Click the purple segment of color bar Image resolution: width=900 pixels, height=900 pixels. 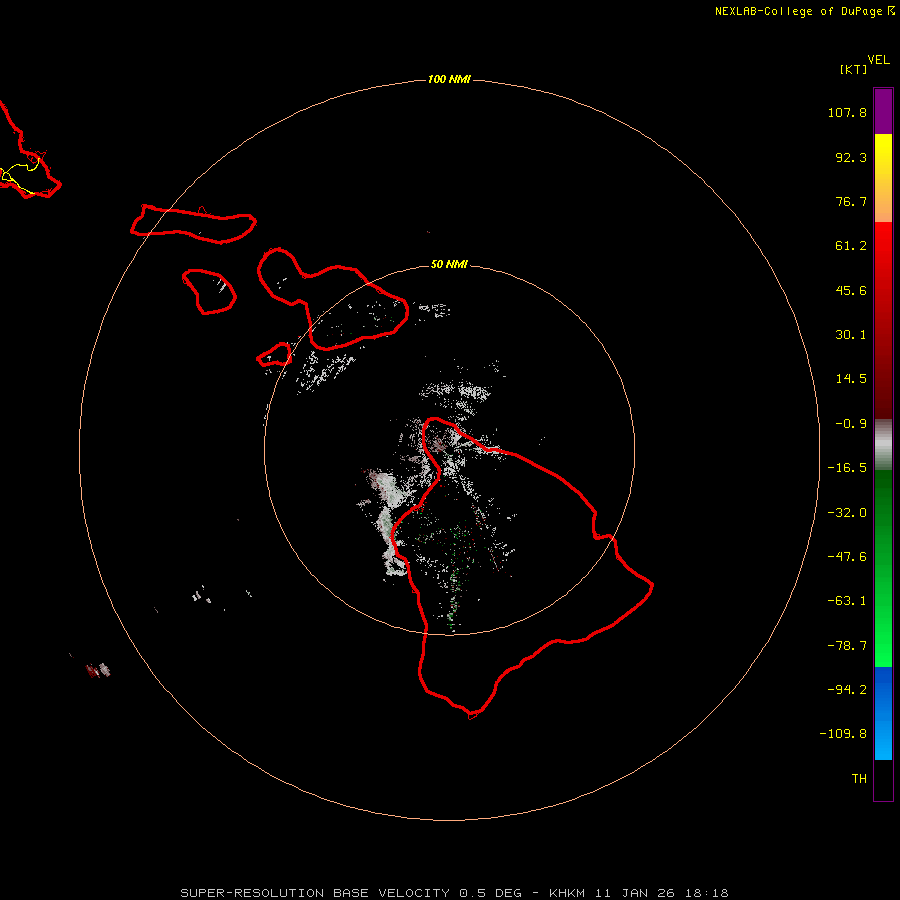coord(883,112)
